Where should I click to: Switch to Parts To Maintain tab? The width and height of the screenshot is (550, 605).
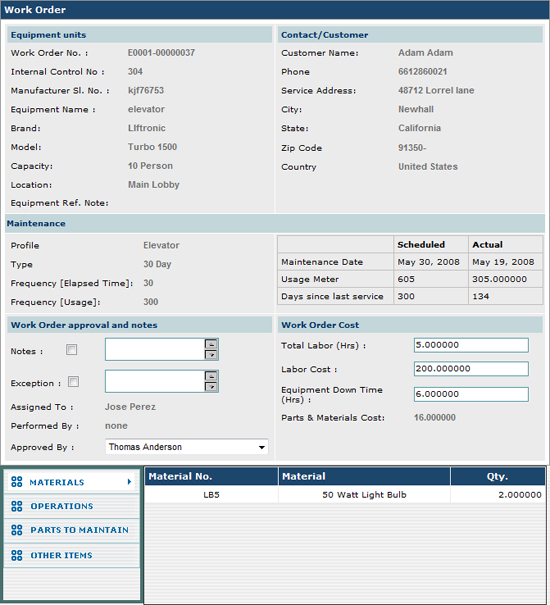tap(80, 530)
